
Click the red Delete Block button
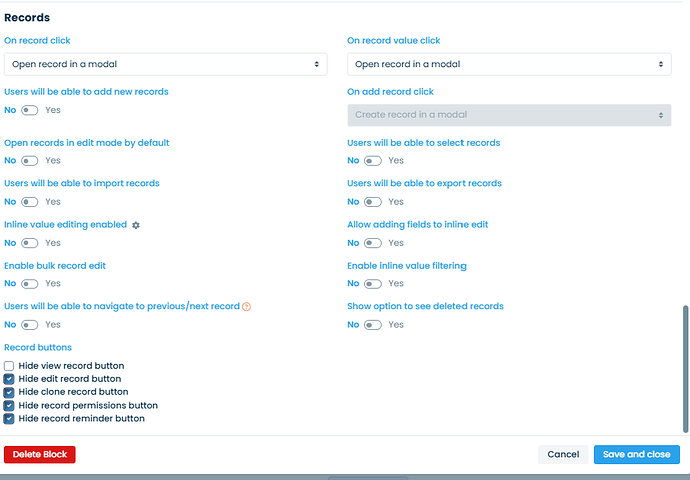40,454
